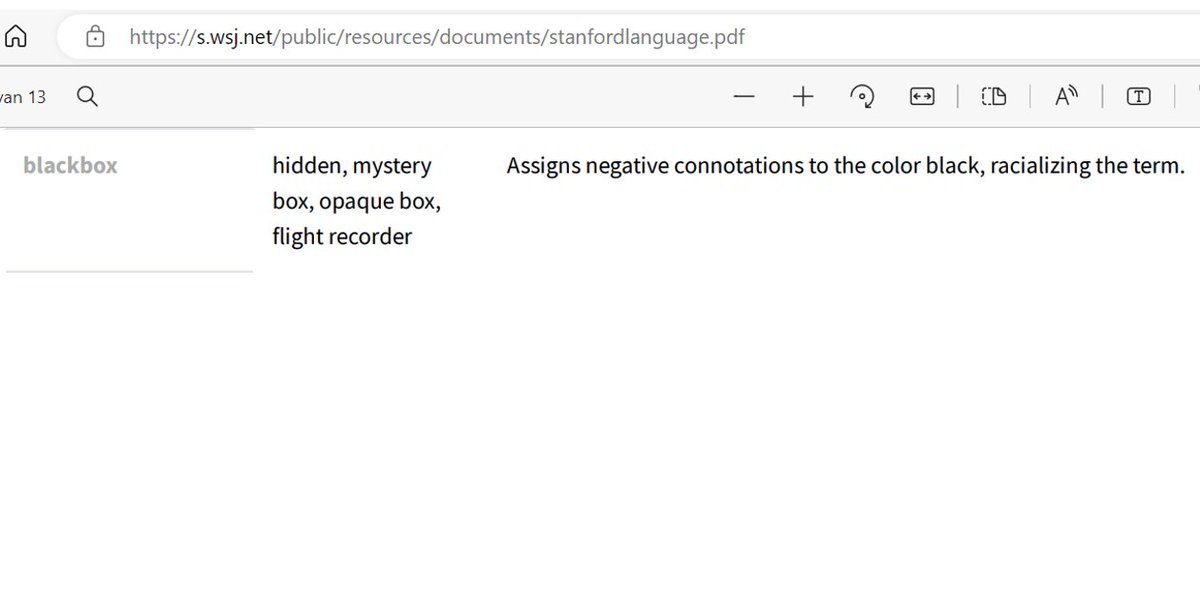Viewport: 1200px width, 601px height.
Task: Select the sentence 'Assigns negative connotations...'
Action: pyautogui.click(x=846, y=166)
